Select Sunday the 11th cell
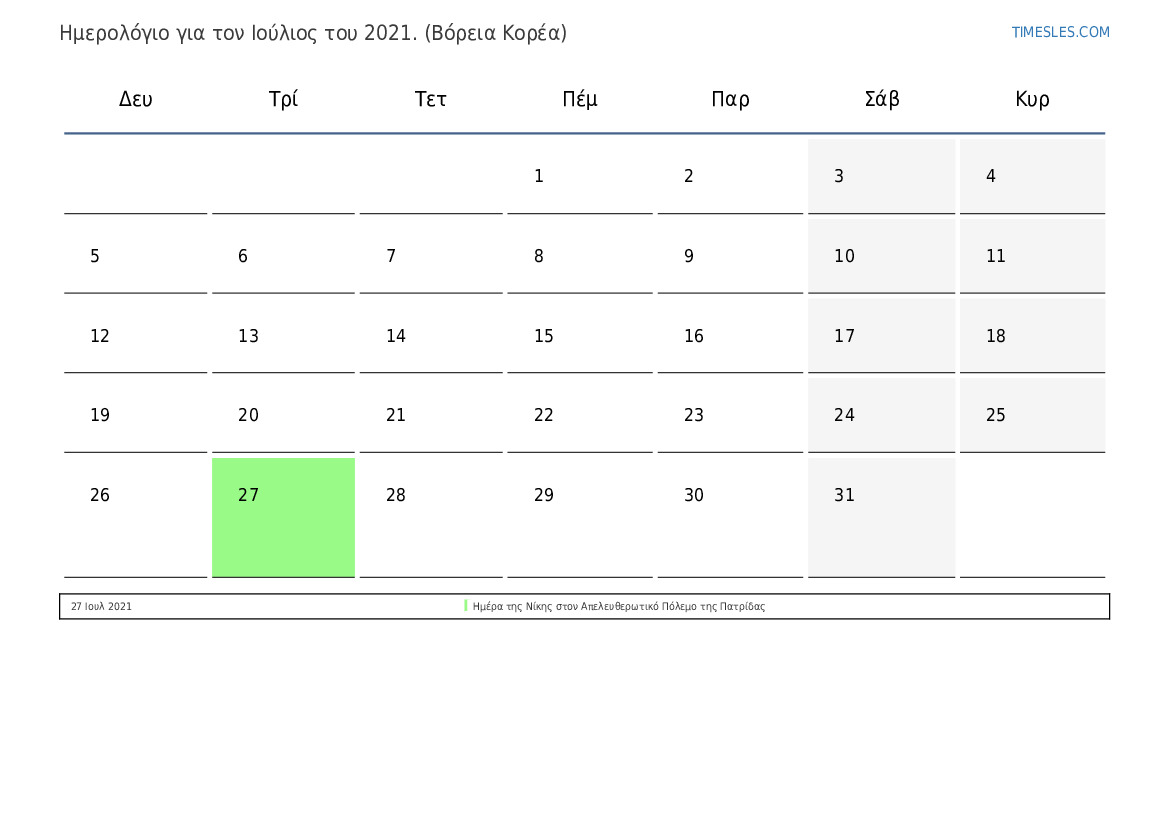The image size is (1169, 827). [1033, 256]
